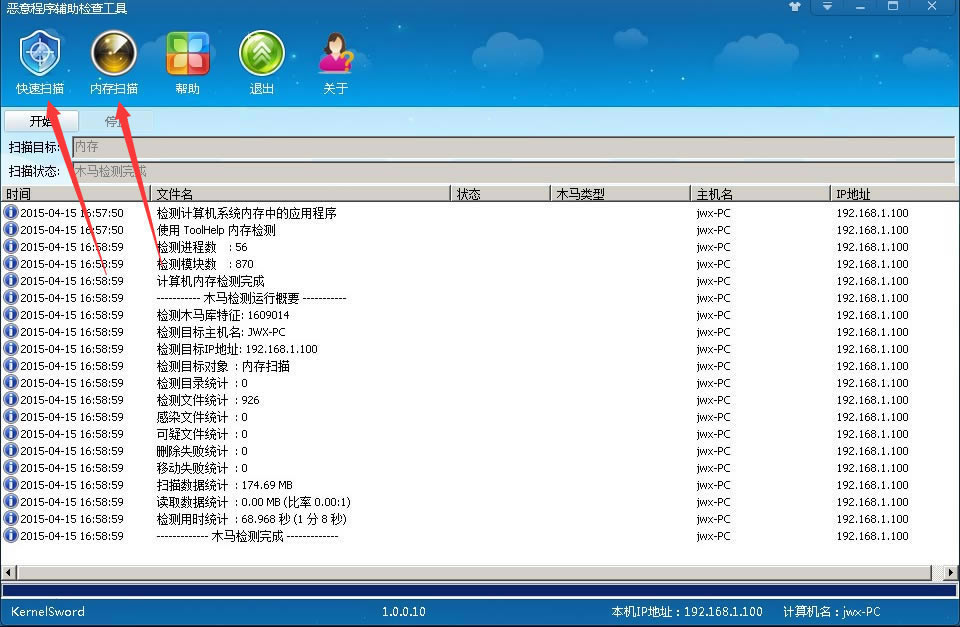Click timestamp of 使用 ToolHelp 内存检测 row

(72, 230)
